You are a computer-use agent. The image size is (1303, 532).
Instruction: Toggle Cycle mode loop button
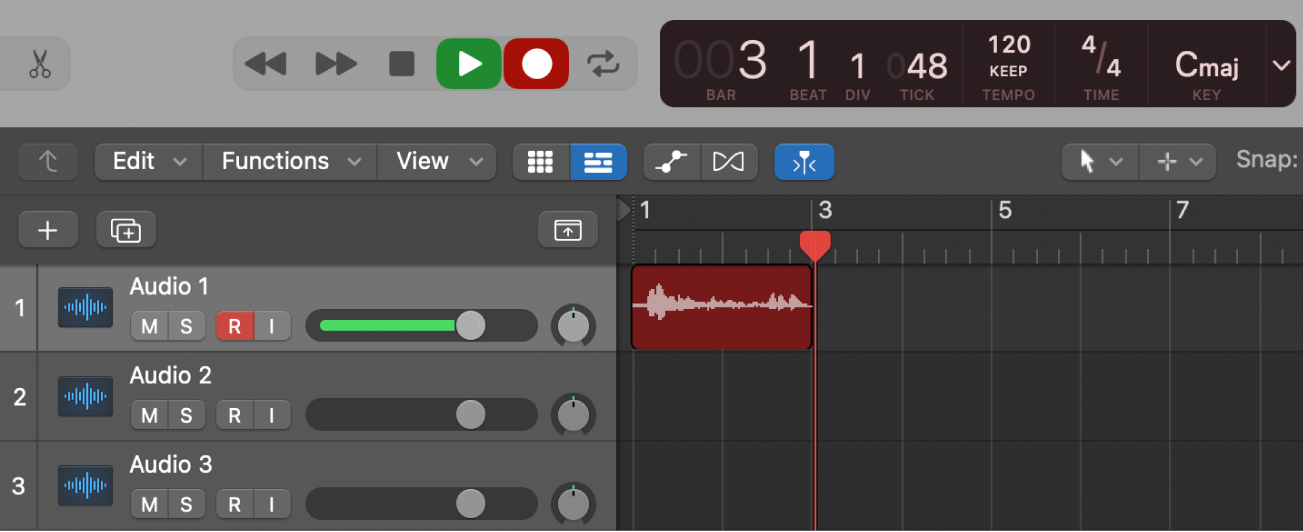[x=603, y=64]
